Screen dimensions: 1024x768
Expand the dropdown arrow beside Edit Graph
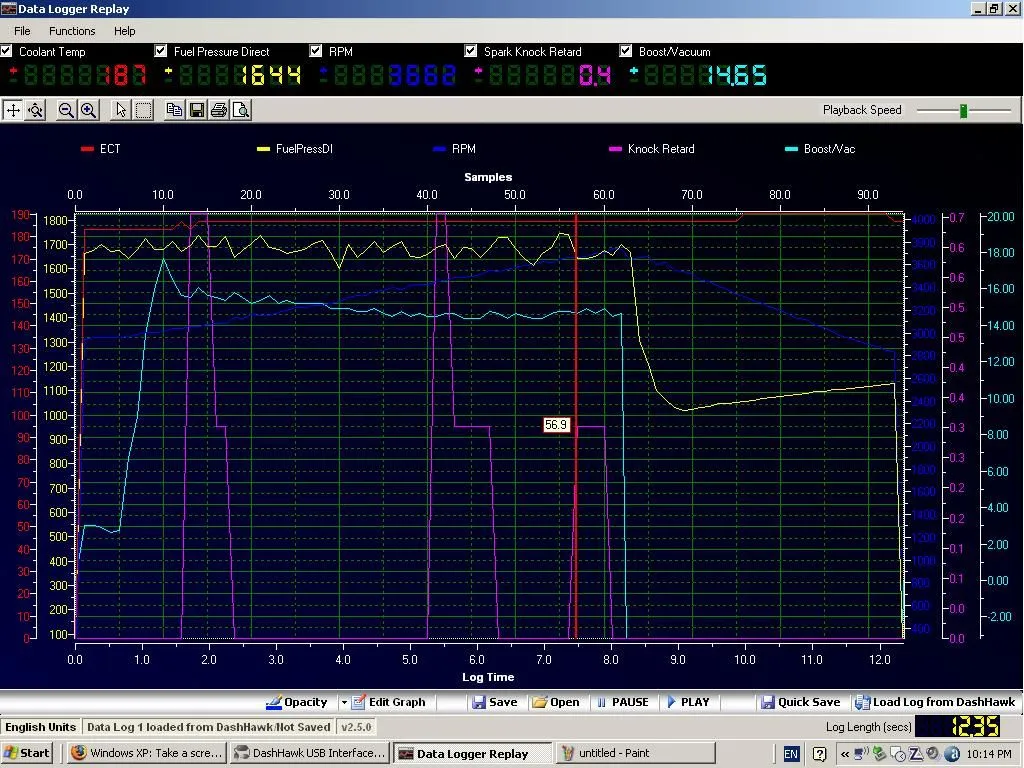pyautogui.click(x=344, y=702)
